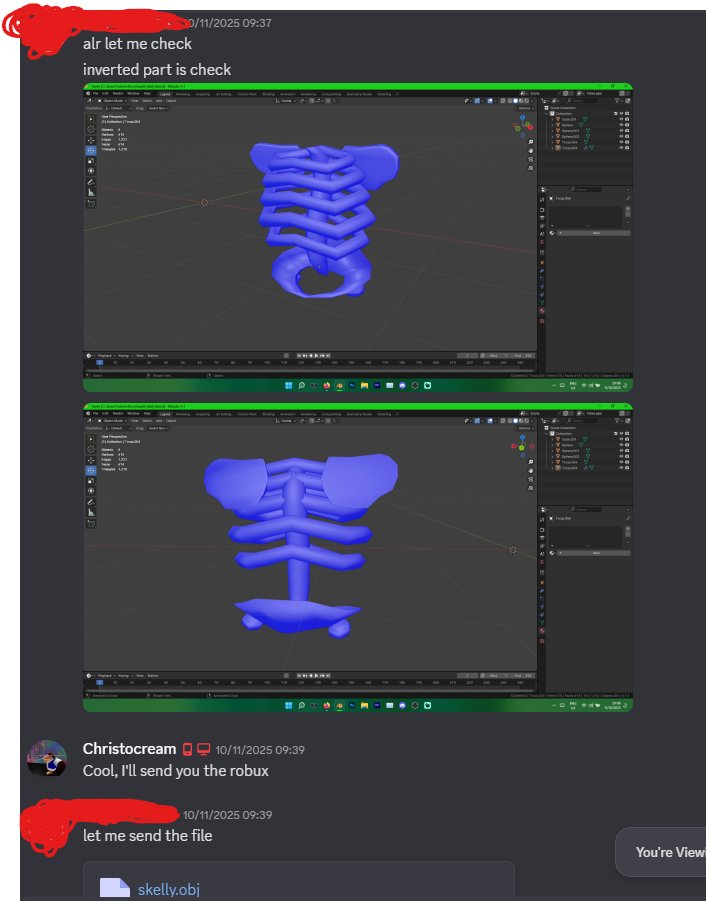706x901 pixels.
Task: Click the skelly.obj file attachment icon
Action: tap(114, 888)
